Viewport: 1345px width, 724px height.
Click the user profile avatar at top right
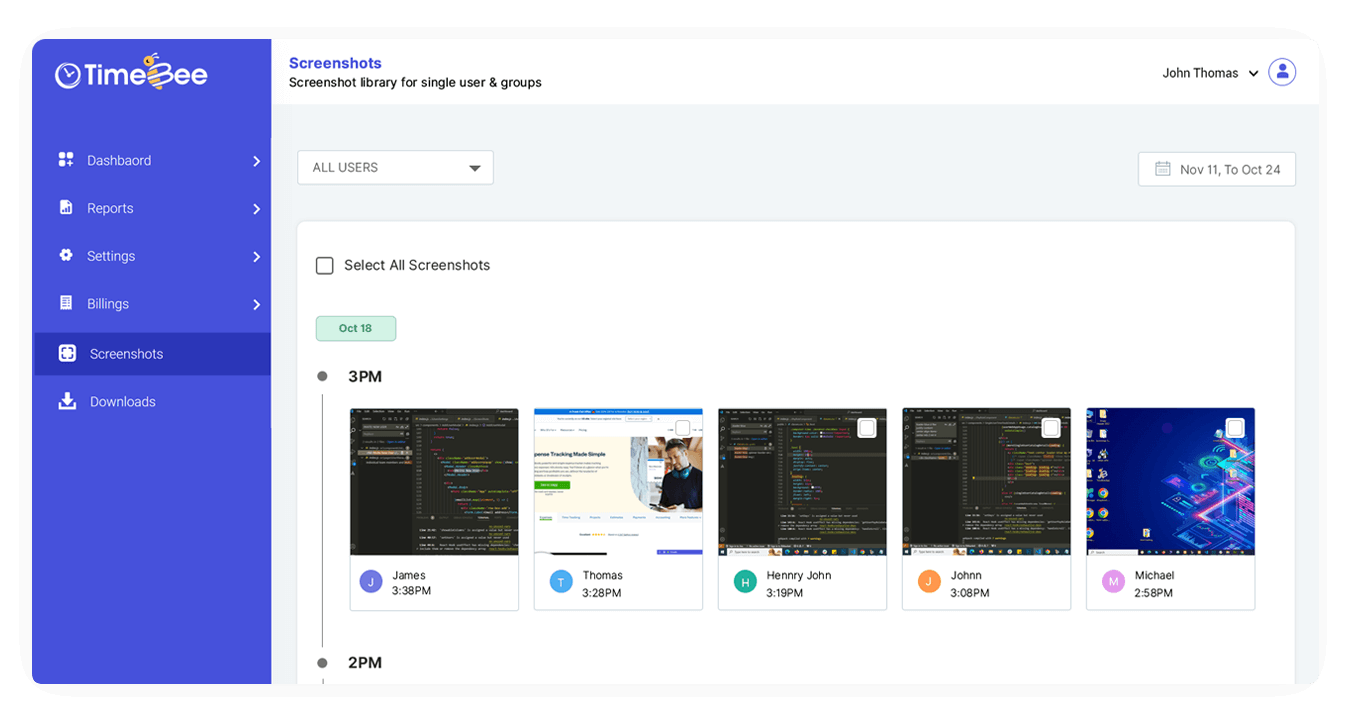[x=1282, y=72]
